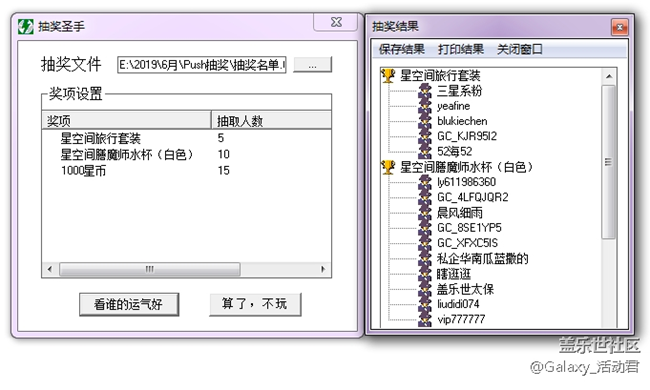Click the count 15 cell
The width and height of the screenshot is (650, 390).
[223, 171]
